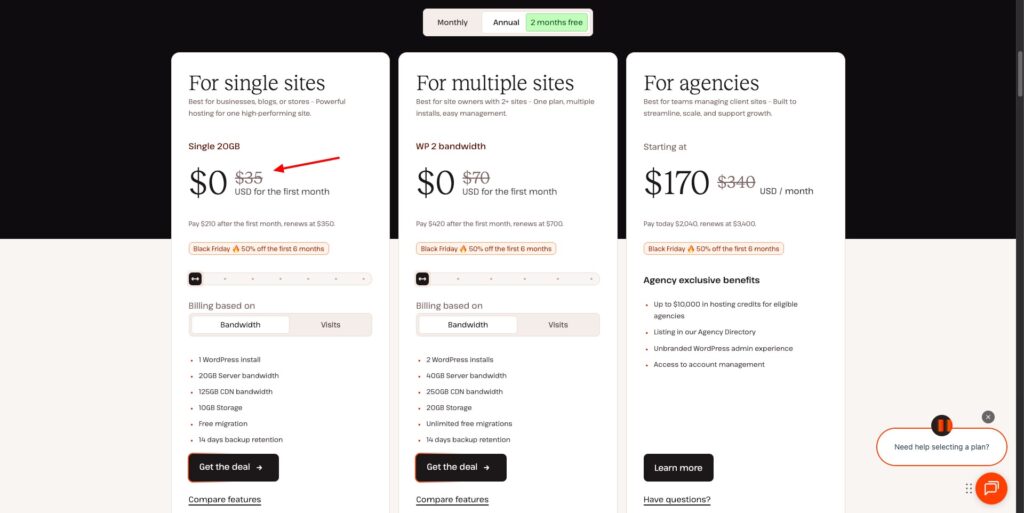Click the arrow in multiple sites Get the deal
The width and height of the screenshot is (1024, 513).
point(487,467)
